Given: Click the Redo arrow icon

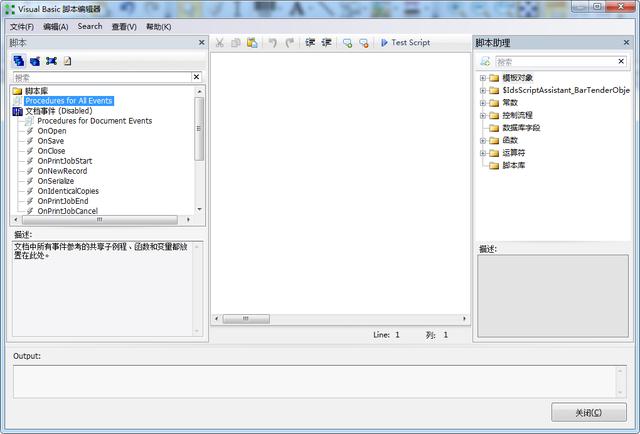Looking at the screenshot, I should (x=290, y=43).
